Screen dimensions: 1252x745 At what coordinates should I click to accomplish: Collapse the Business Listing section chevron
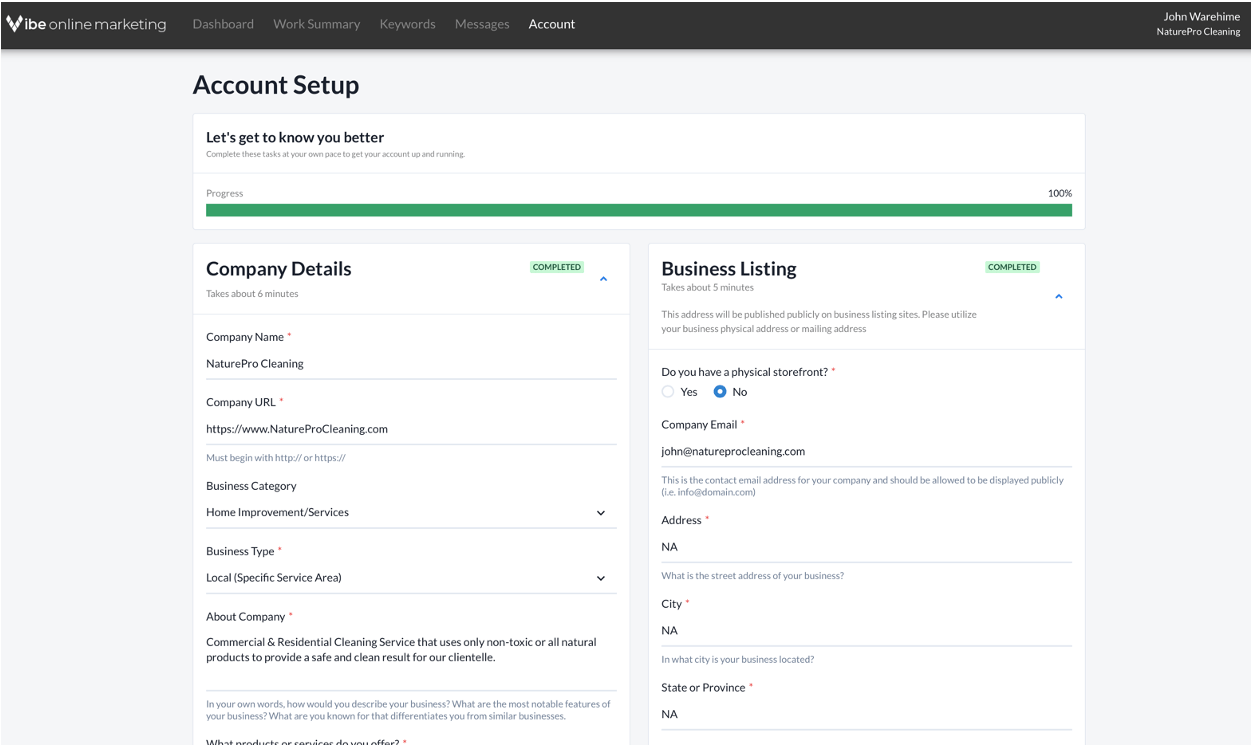pos(1058,297)
